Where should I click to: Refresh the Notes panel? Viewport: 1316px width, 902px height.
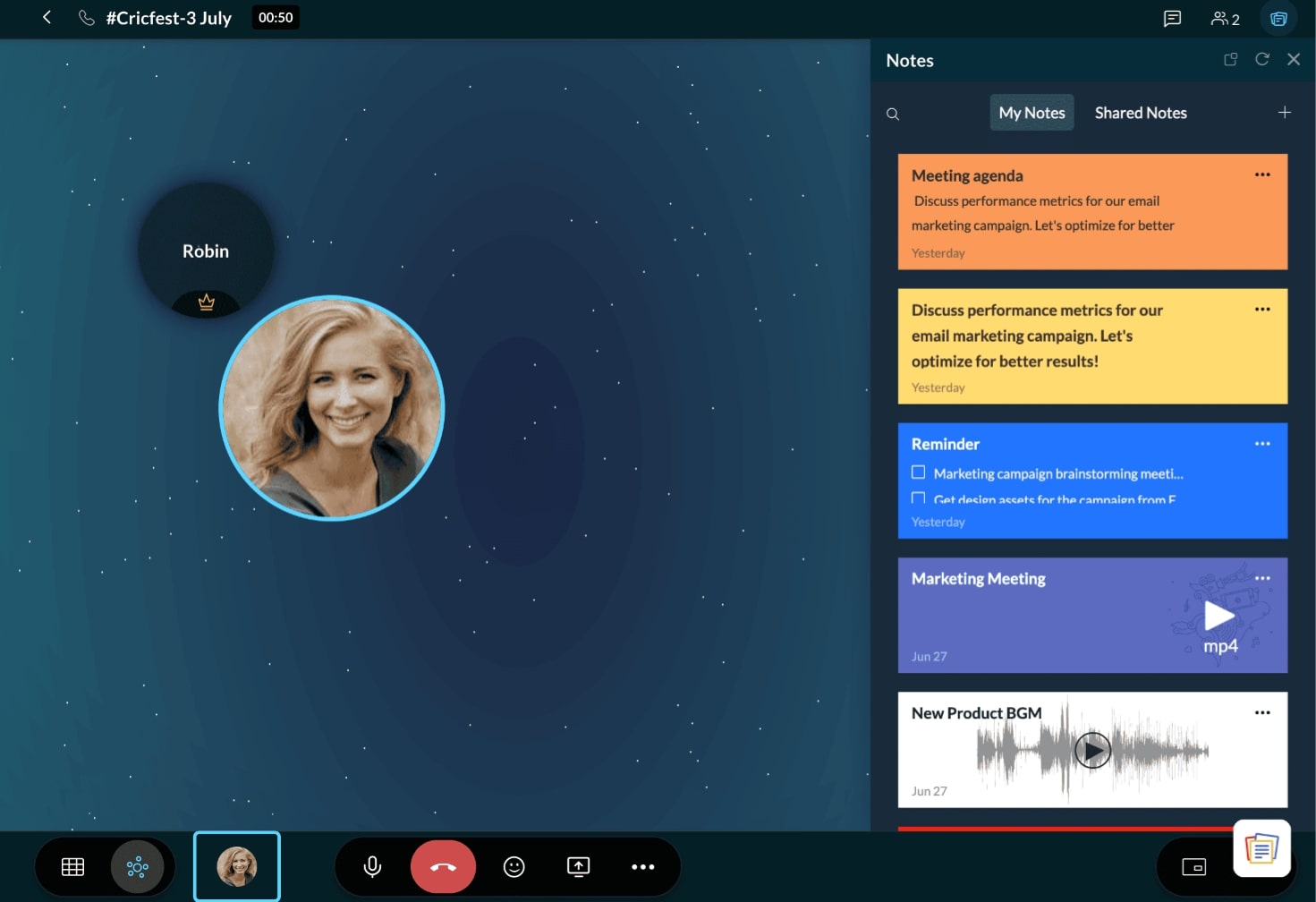pyautogui.click(x=1261, y=59)
